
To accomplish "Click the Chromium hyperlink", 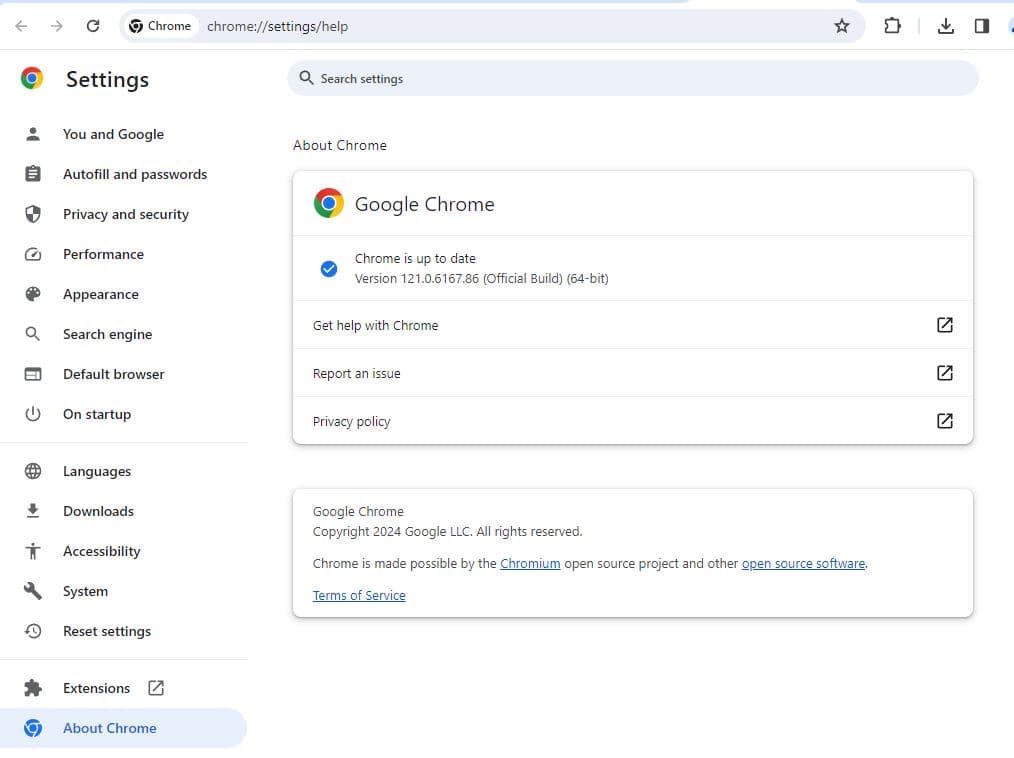I will tap(530, 563).
